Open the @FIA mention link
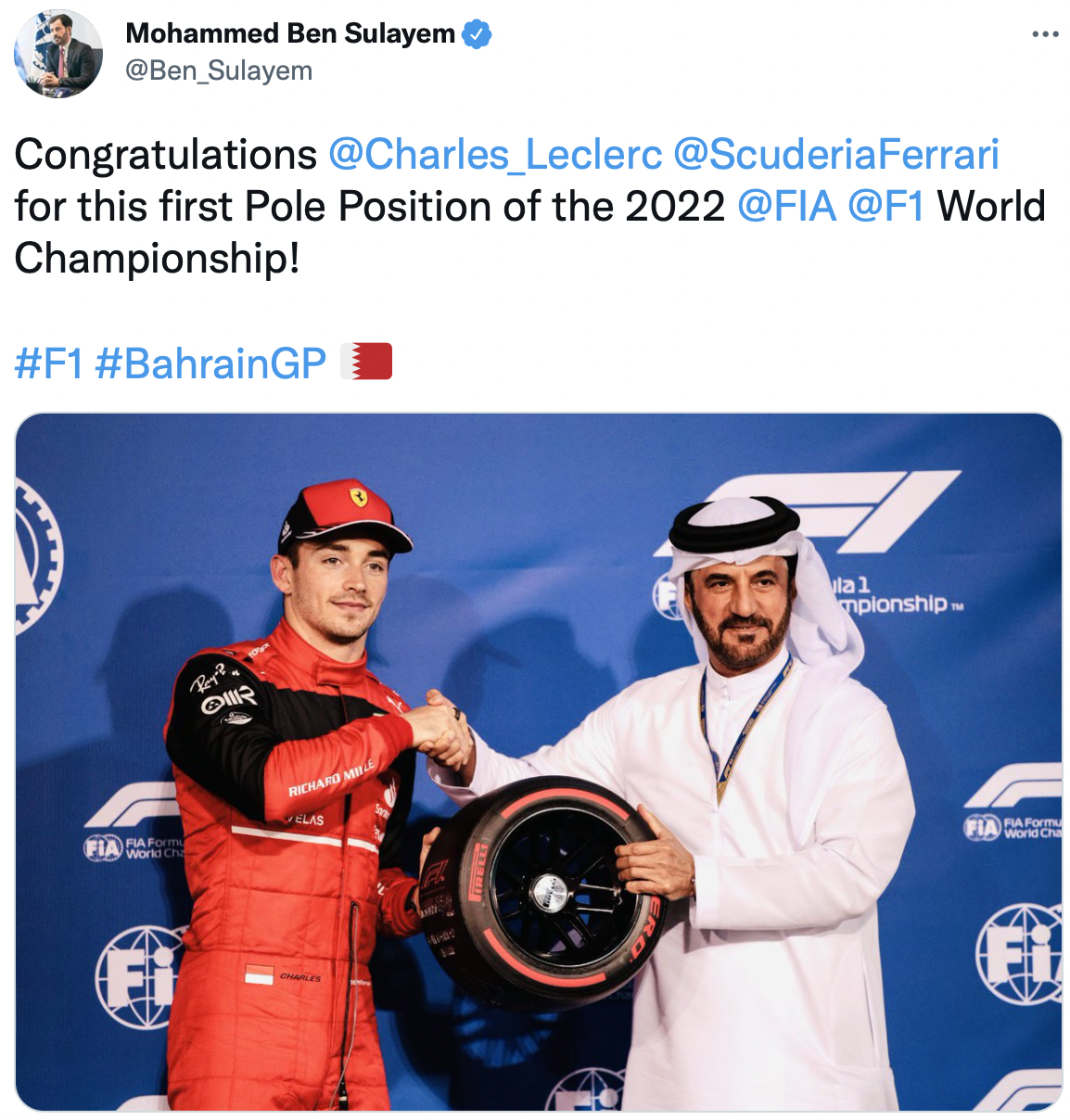The image size is (1070, 1120). 787,206
